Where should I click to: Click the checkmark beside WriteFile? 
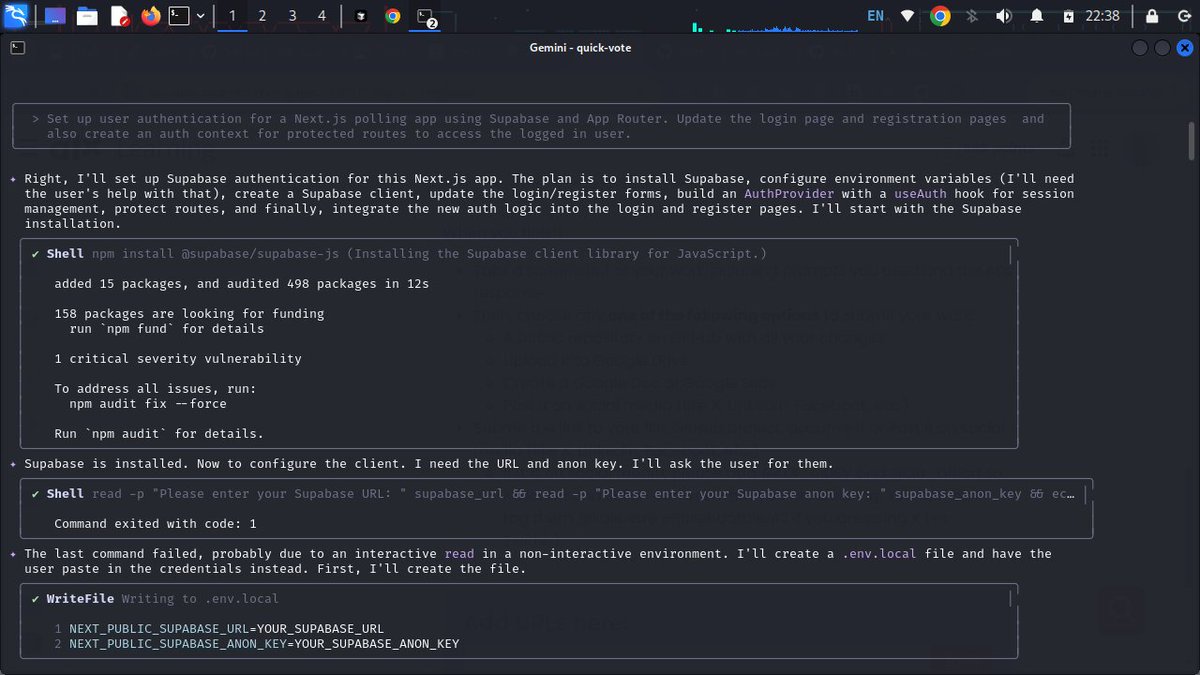click(36, 599)
